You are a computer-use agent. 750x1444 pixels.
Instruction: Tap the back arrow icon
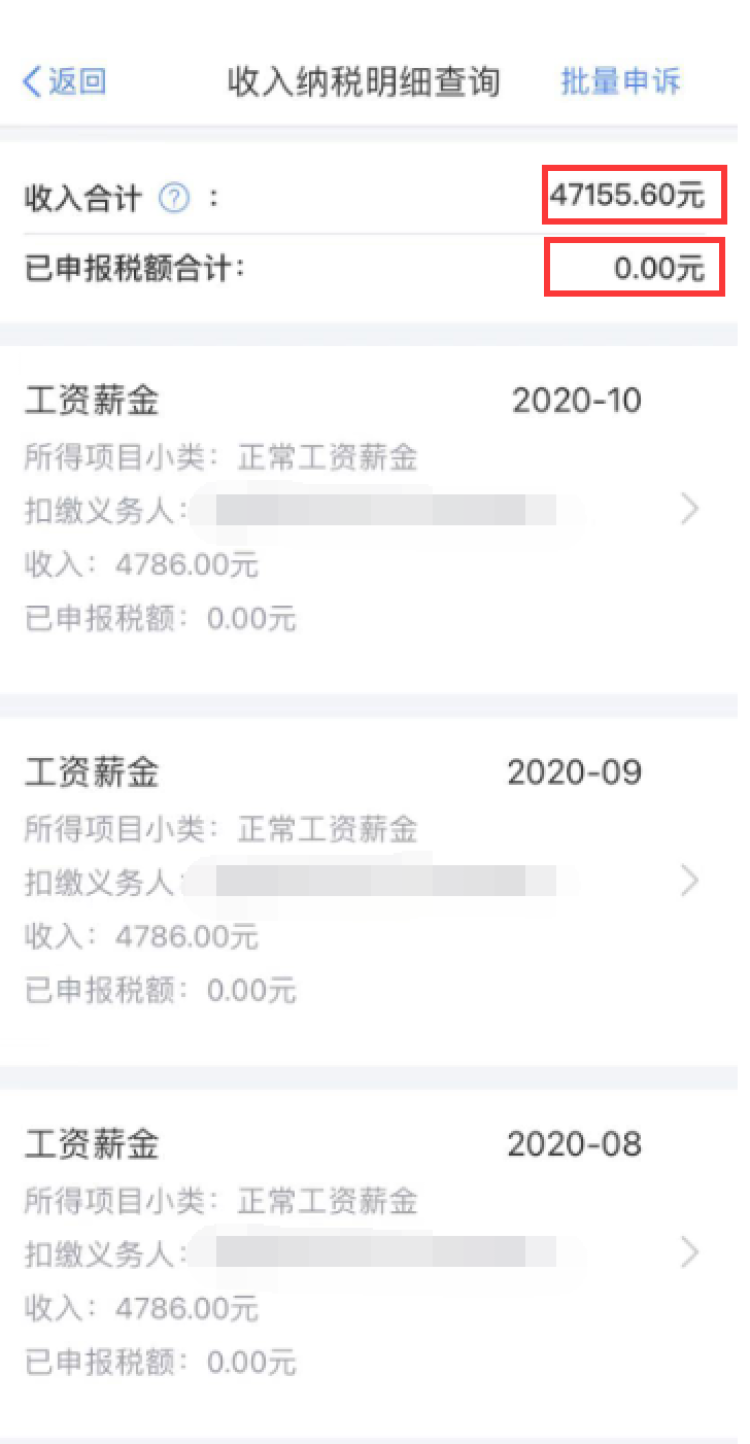[33, 82]
